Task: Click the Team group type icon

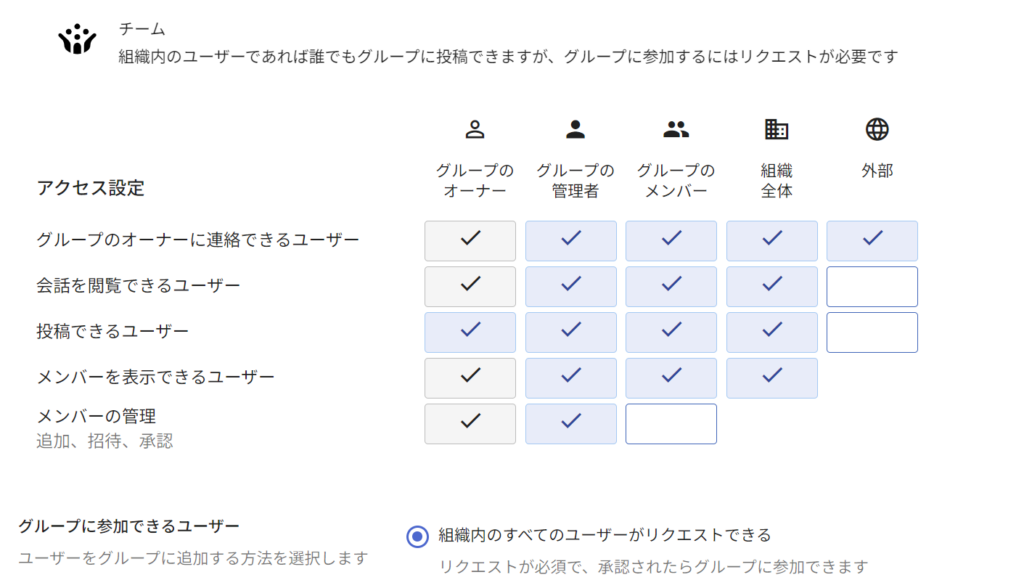Action: (x=77, y=40)
